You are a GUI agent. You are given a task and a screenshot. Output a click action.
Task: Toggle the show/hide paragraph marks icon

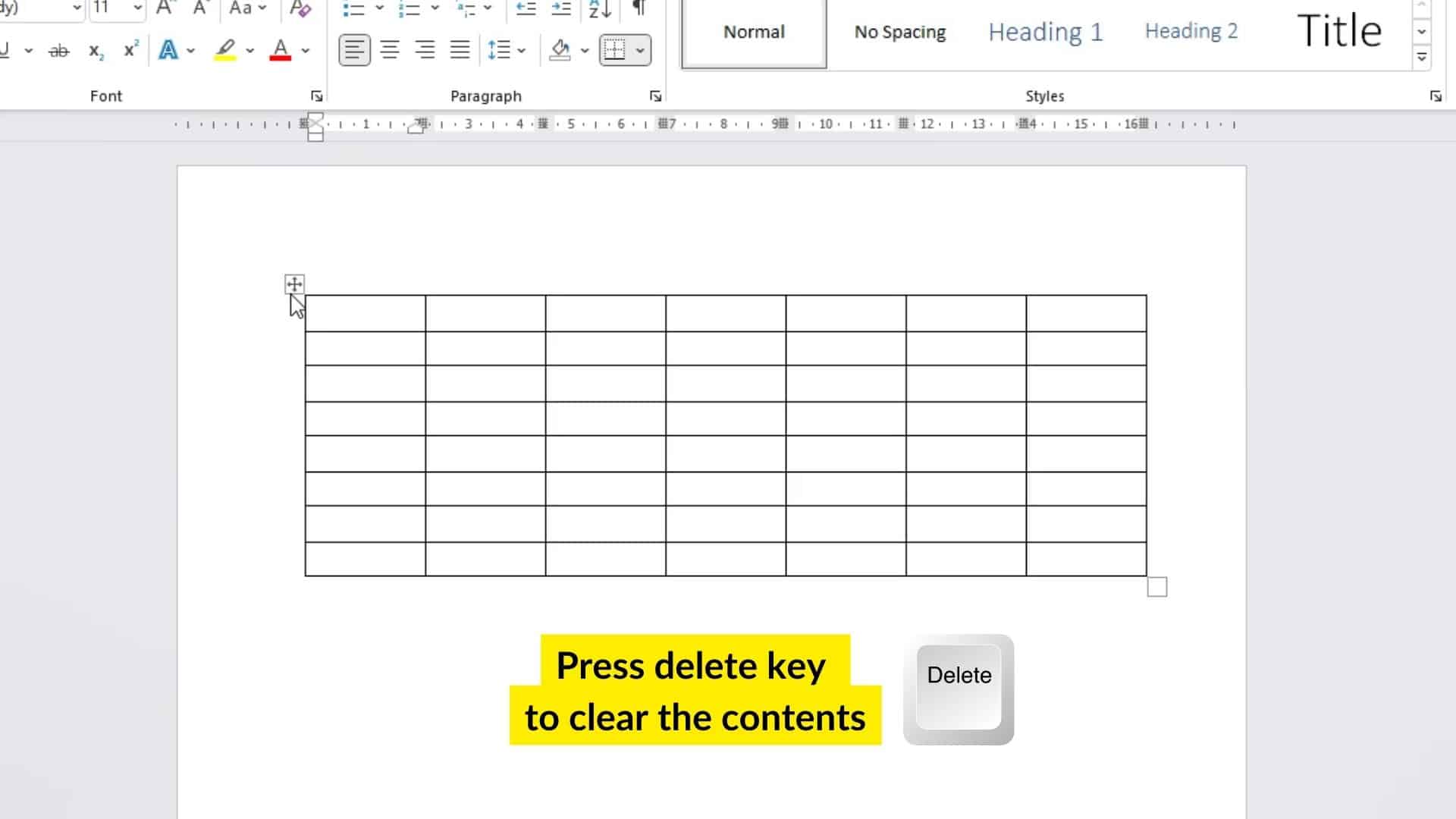639,9
